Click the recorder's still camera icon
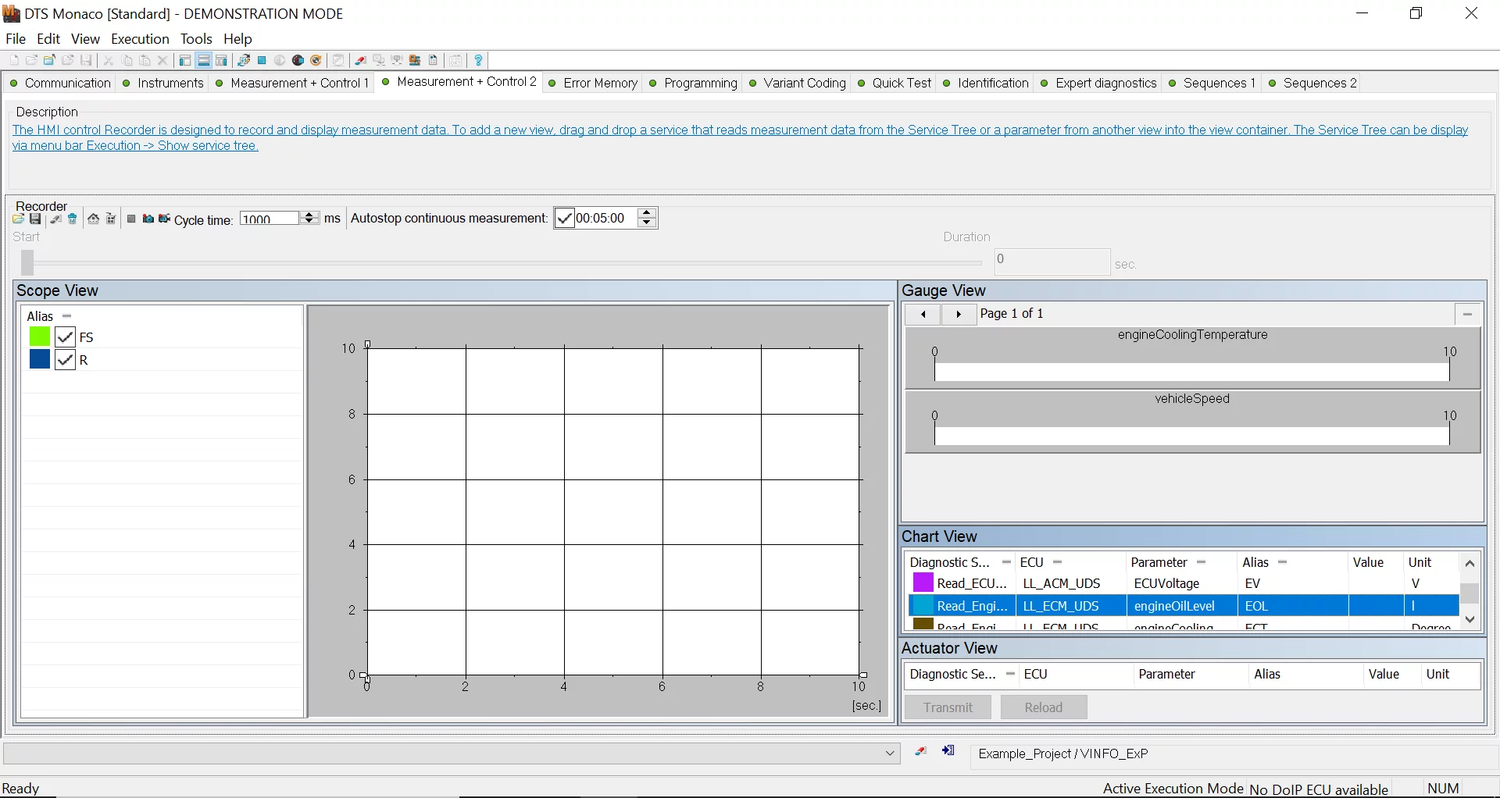 pos(148,219)
